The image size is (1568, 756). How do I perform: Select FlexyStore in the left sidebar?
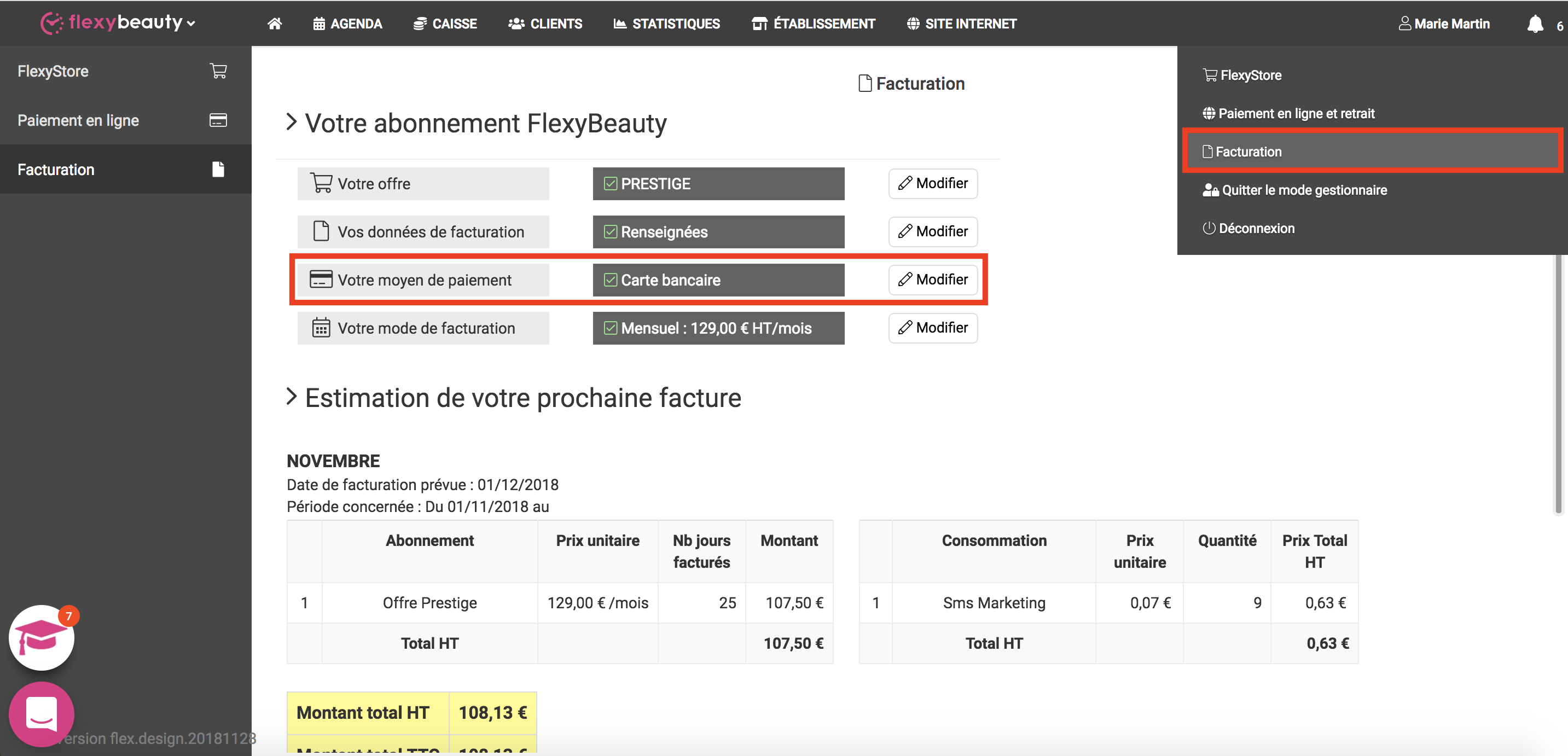tap(125, 71)
